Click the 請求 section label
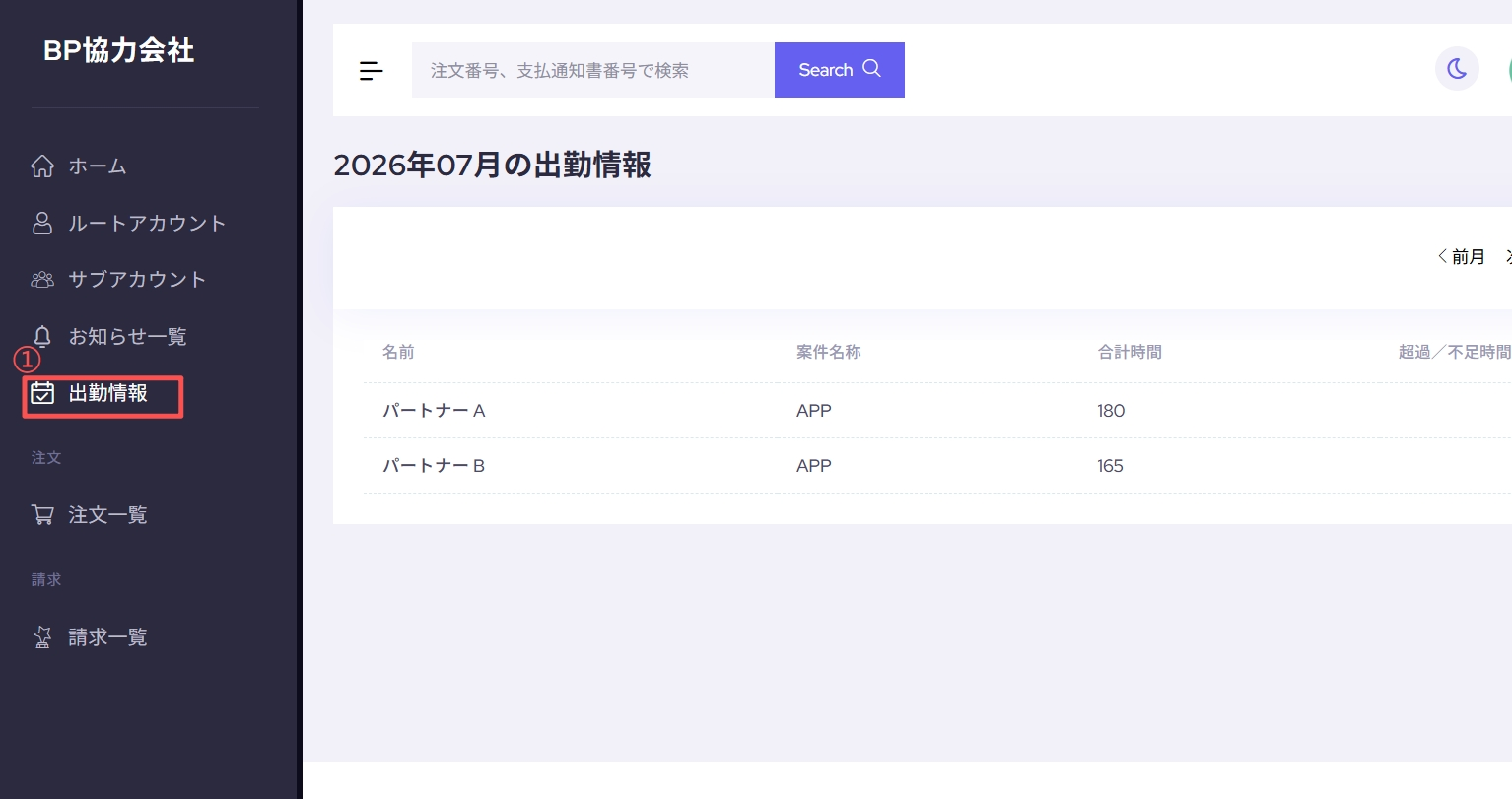Screen dimensions: 1512x799 (46, 580)
